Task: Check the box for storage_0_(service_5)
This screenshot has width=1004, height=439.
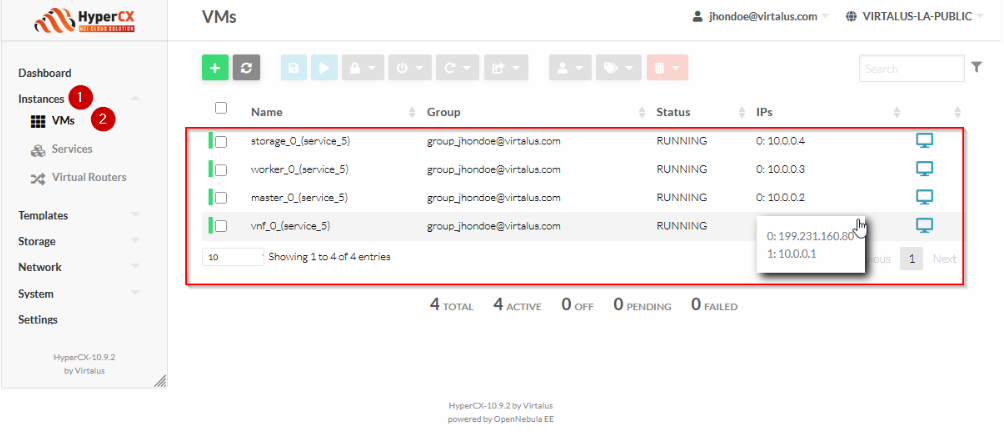Action: (x=221, y=142)
